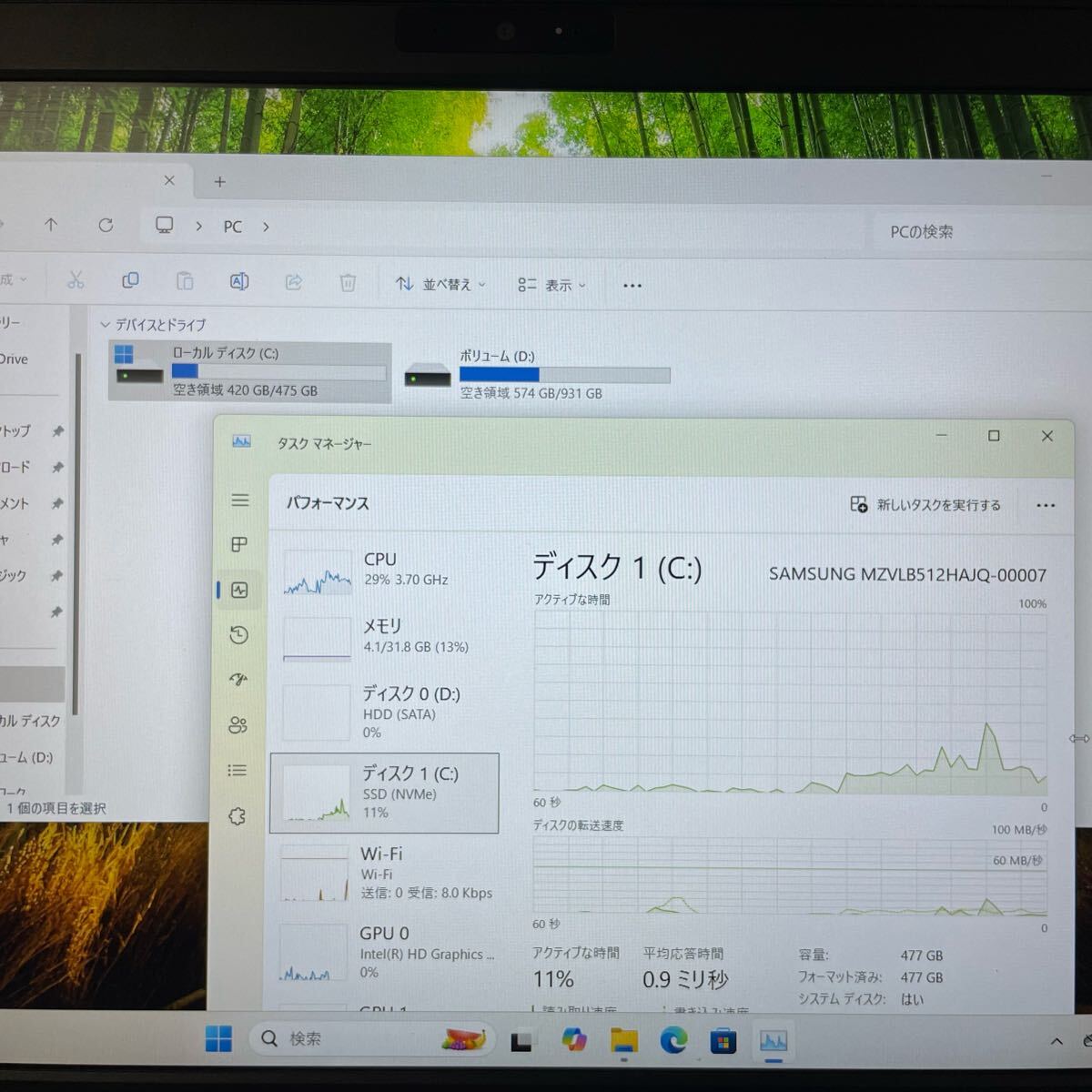Click the Copy icon in Explorer toolbar
The width and height of the screenshot is (1092, 1092).
pyautogui.click(x=130, y=280)
